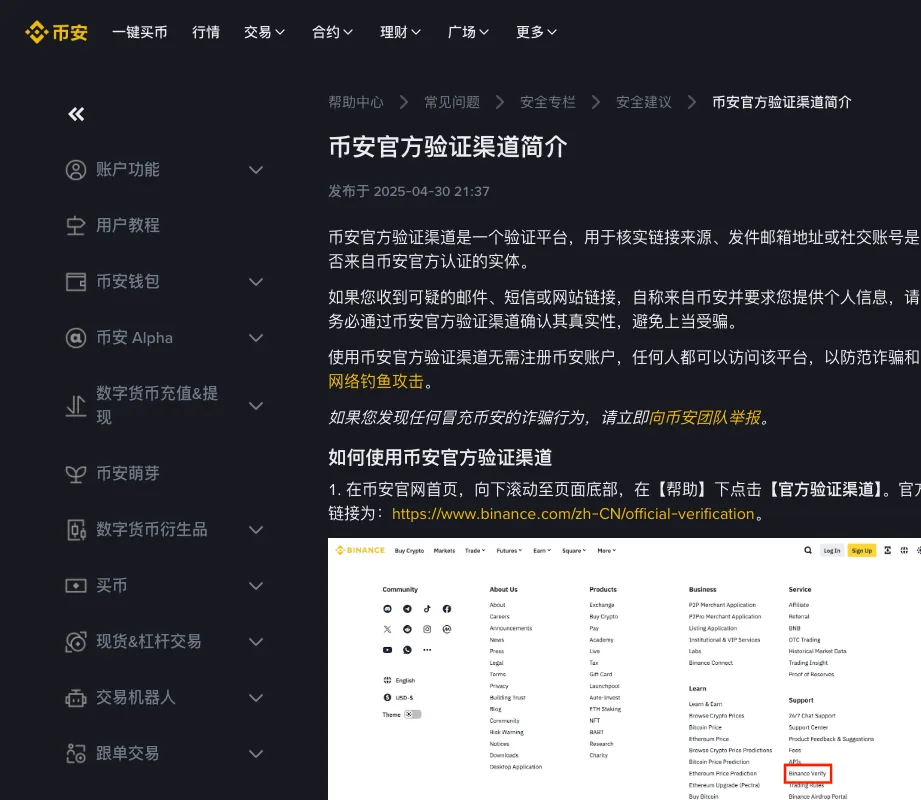Click the embedded Binance homepage screenshot
Image resolution: width=921 pixels, height=800 pixels.
(x=624, y=669)
